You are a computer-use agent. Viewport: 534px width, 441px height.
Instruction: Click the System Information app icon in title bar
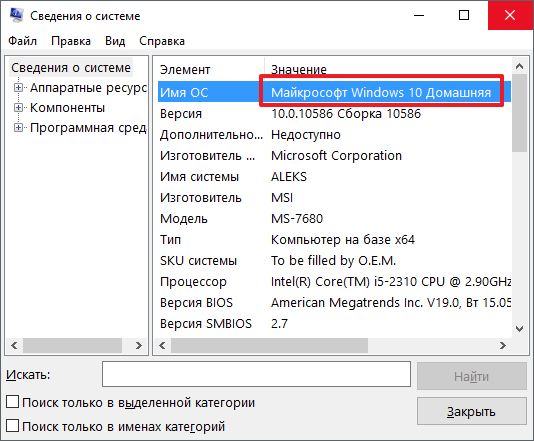[x=16, y=15]
